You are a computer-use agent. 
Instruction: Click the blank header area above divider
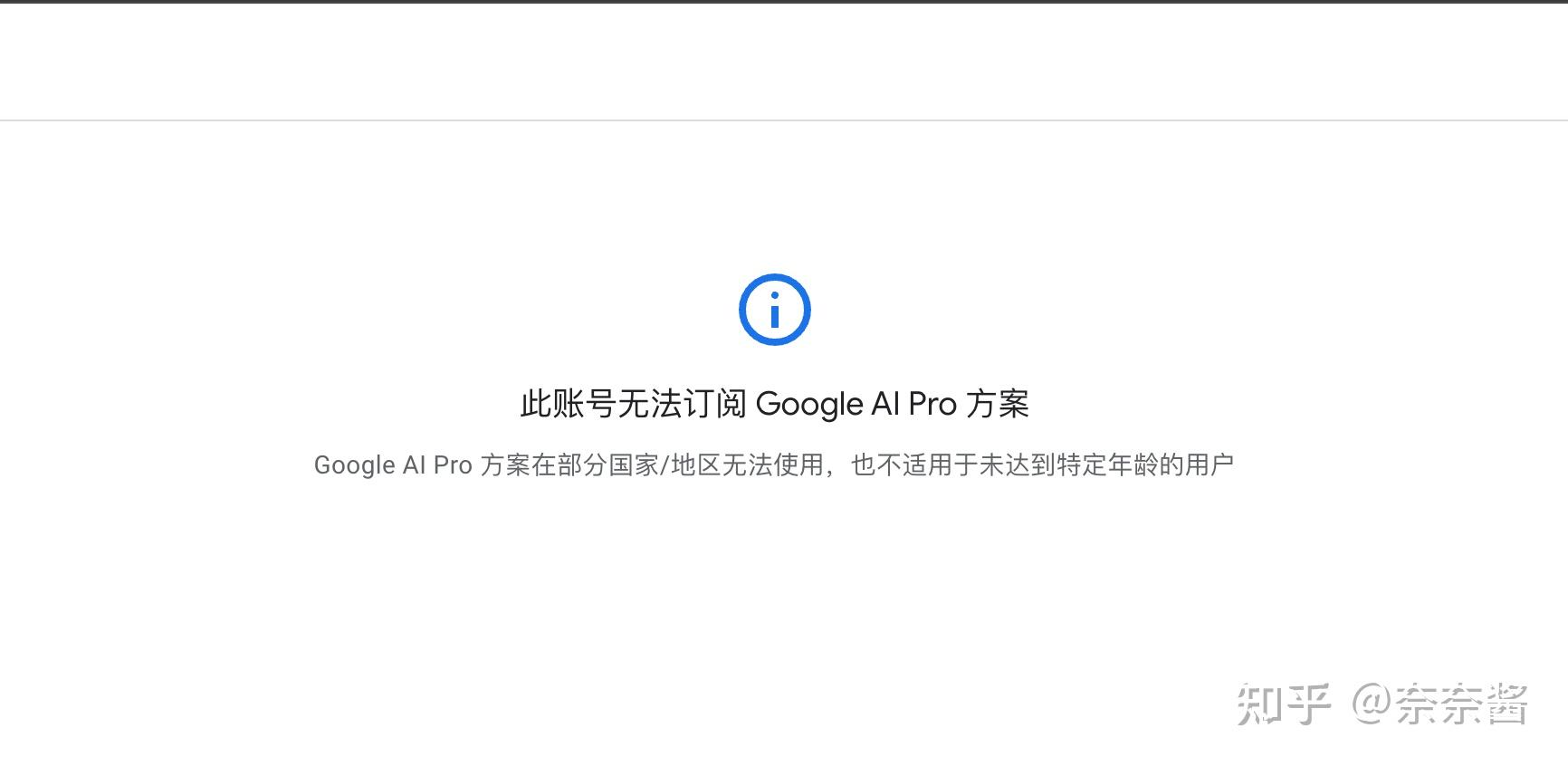pyautogui.click(x=784, y=61)
